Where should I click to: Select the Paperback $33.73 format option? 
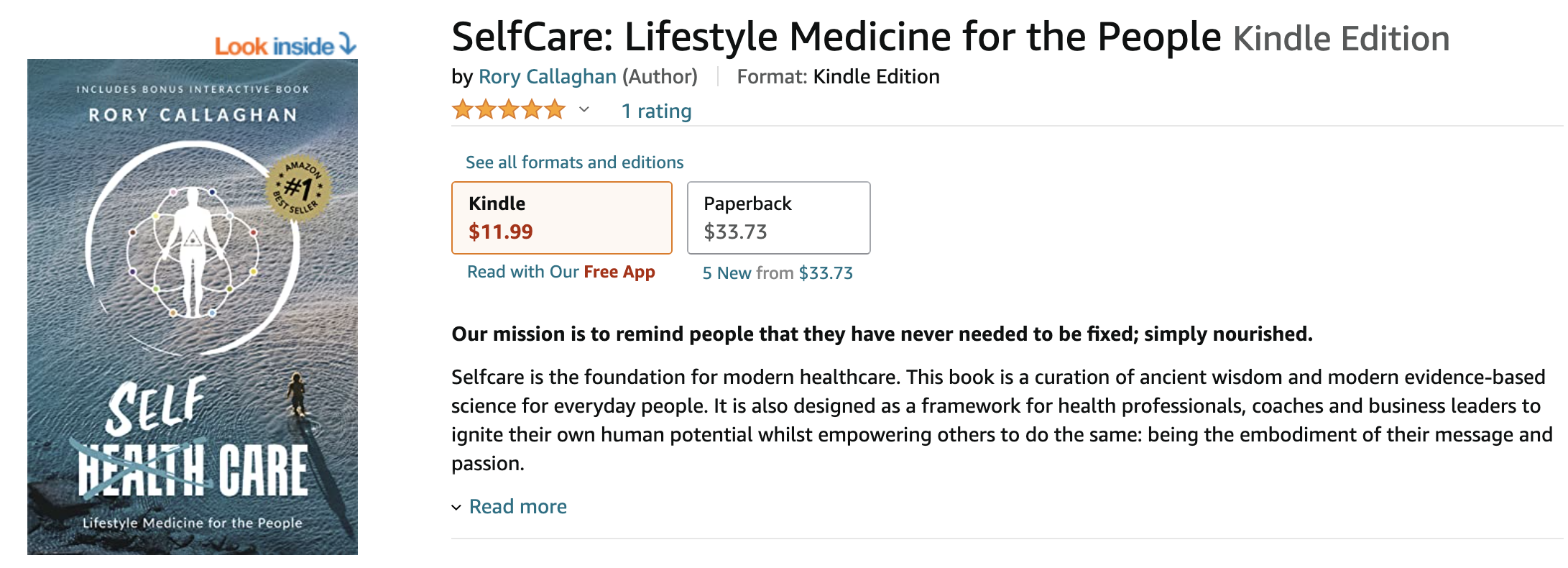[779, 218]
